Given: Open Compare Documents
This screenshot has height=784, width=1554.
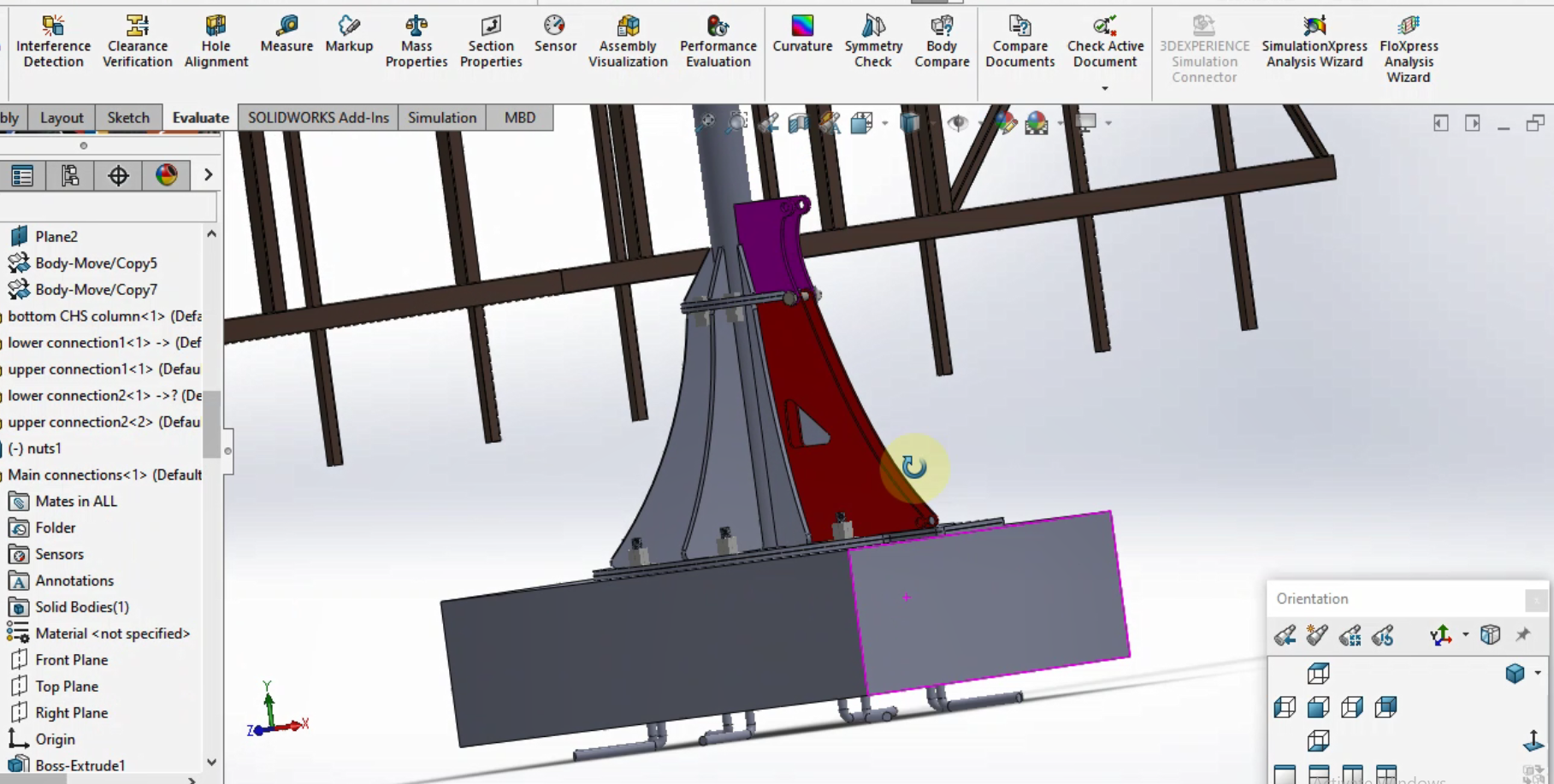Looking at the screenshot, I should pos(1019,41).
